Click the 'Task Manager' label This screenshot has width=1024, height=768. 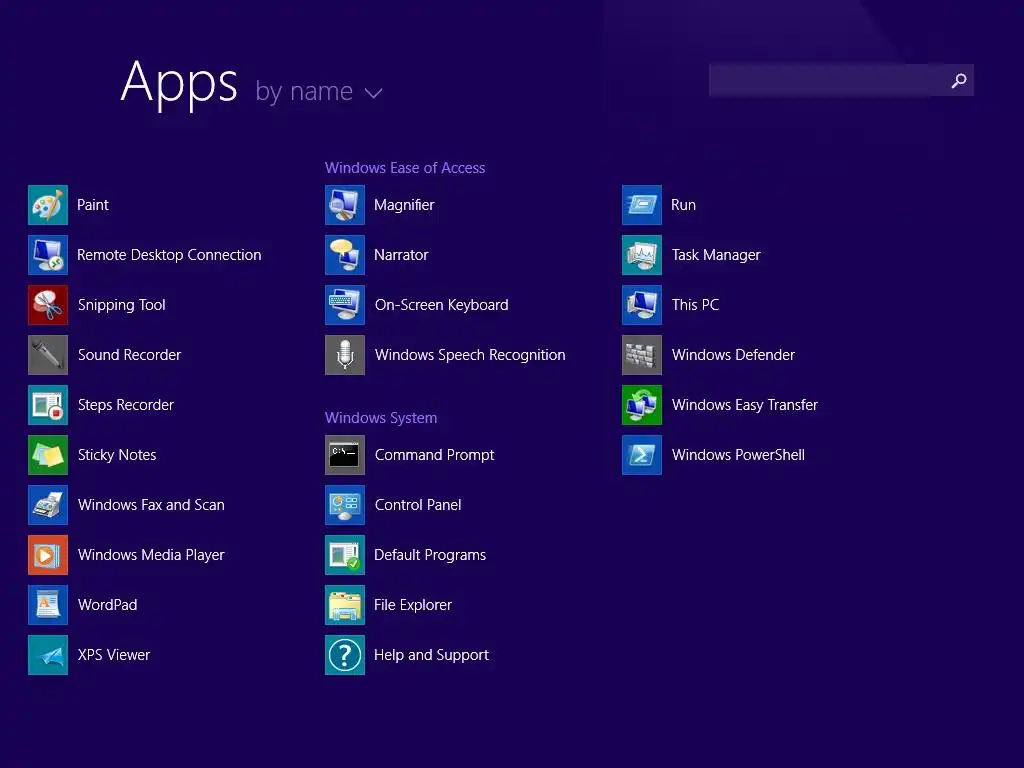click(716, 255)
